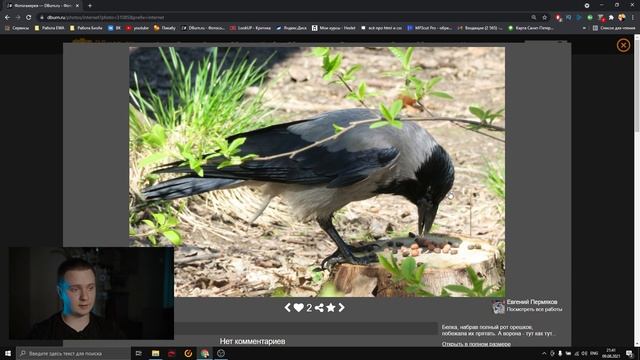Image resolution: width=640 pixels, height=360 pixels.
Task: Like the photo with the heart icon
Action: 299,308
